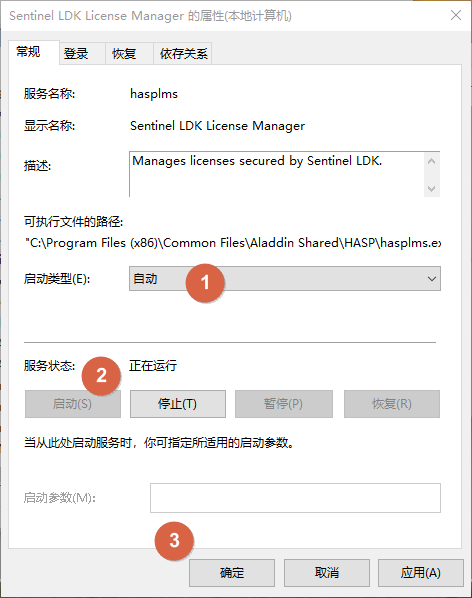Switch to the 登录 tab
The height and width of the screenshot is (598, 472).
pyautogui.click(x=76, y=54)
